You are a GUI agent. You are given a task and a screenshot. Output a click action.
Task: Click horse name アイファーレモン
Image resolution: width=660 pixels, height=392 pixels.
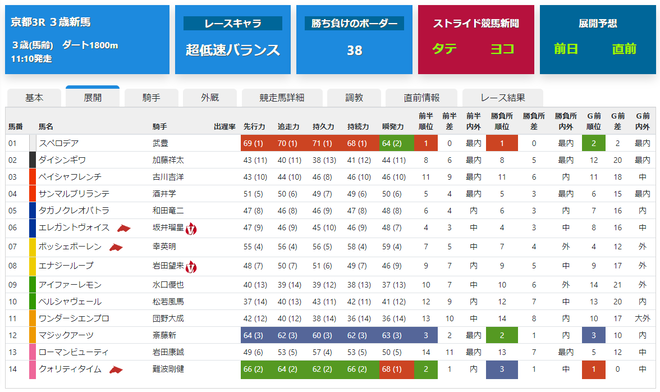[70, 285]
